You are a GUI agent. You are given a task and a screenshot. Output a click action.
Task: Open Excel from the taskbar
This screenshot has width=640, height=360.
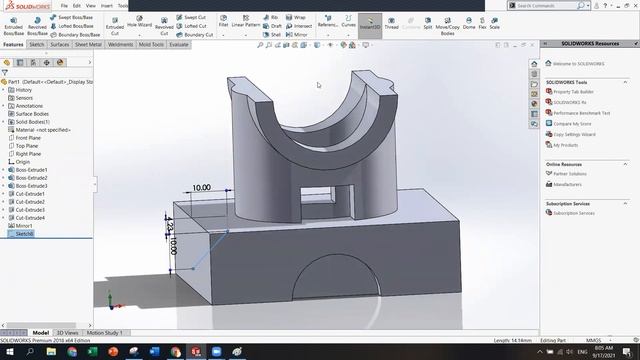click(93, 351)
